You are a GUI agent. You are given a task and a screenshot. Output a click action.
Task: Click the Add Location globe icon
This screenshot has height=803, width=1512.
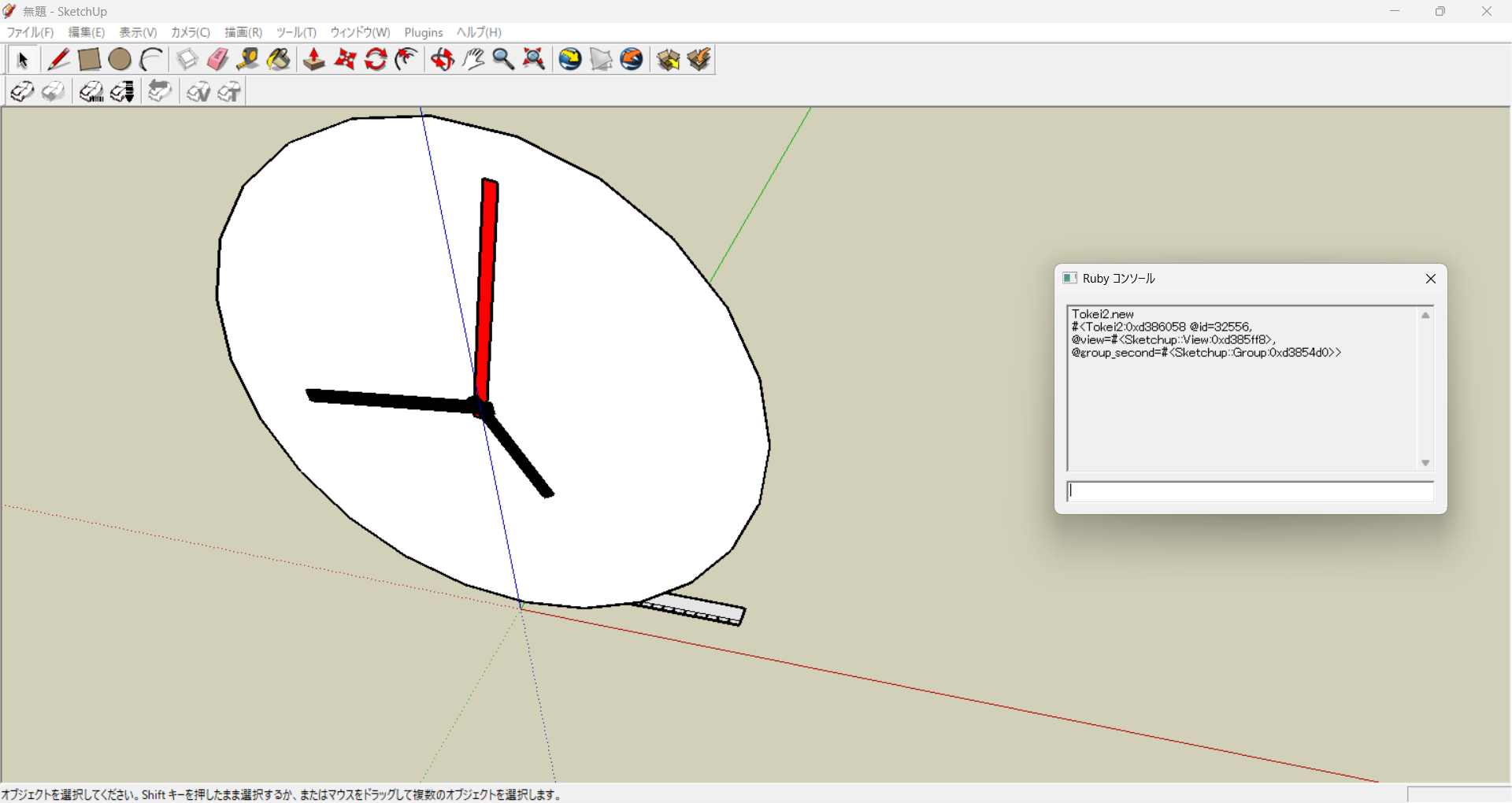[570, 60]
